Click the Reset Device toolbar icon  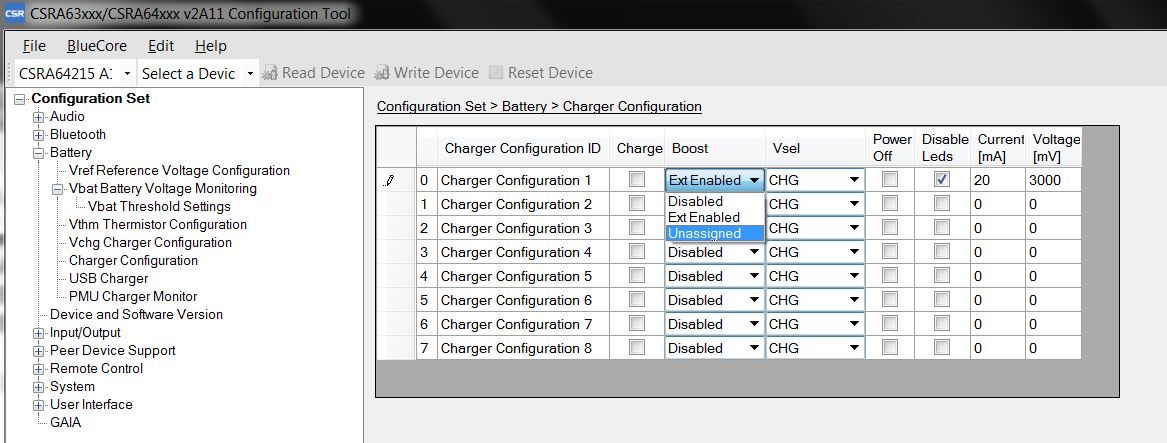pos(496,73)
